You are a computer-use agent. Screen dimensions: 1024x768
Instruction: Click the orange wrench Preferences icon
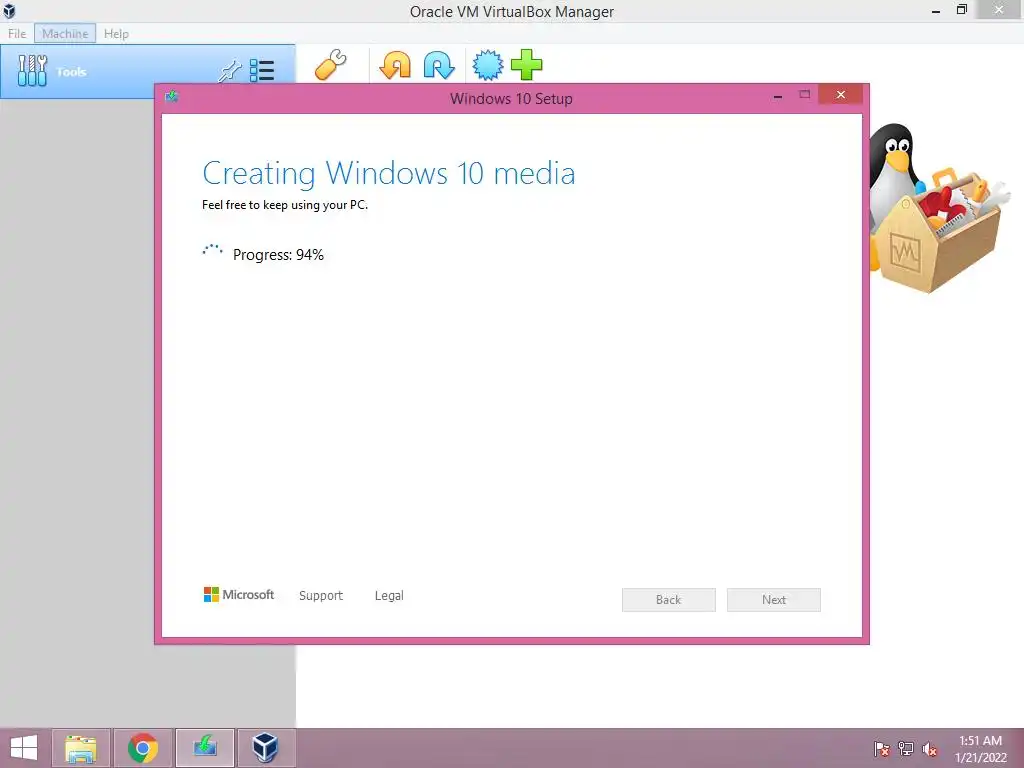tap(330, 65)
